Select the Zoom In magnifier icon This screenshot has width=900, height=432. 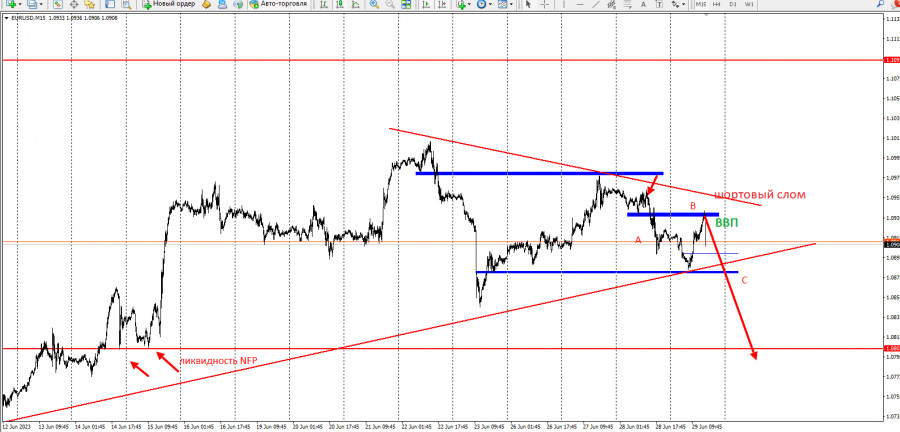(374, 4)
